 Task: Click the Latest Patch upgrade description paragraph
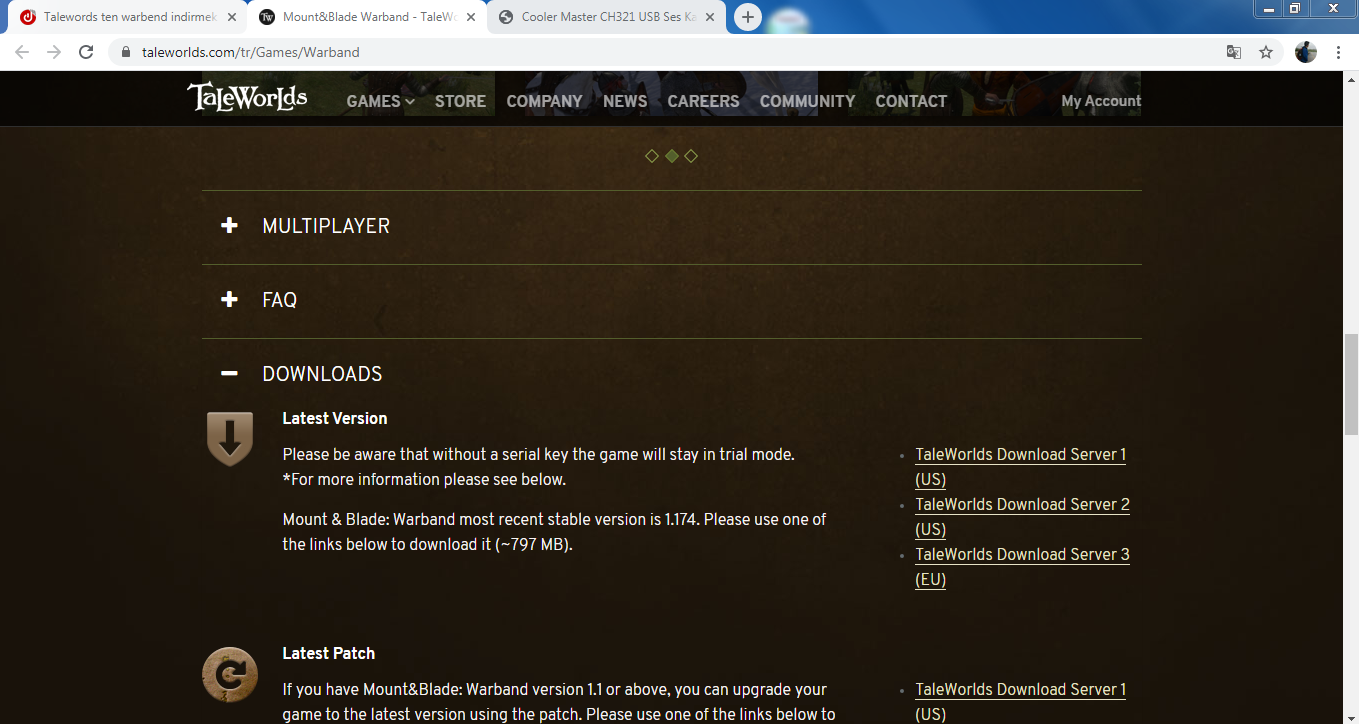pos(558,702)
